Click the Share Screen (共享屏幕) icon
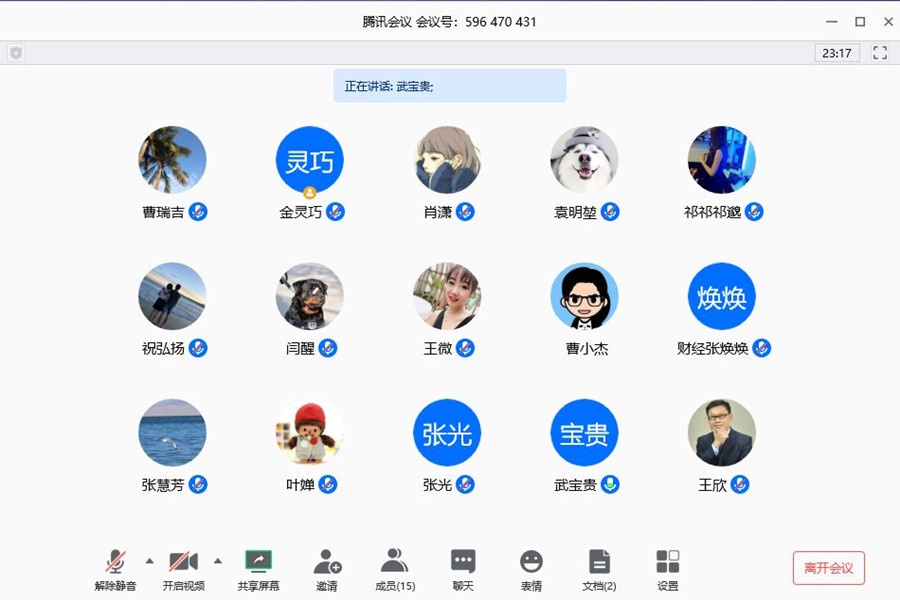The image size is (900, 600). pos(258,562)
